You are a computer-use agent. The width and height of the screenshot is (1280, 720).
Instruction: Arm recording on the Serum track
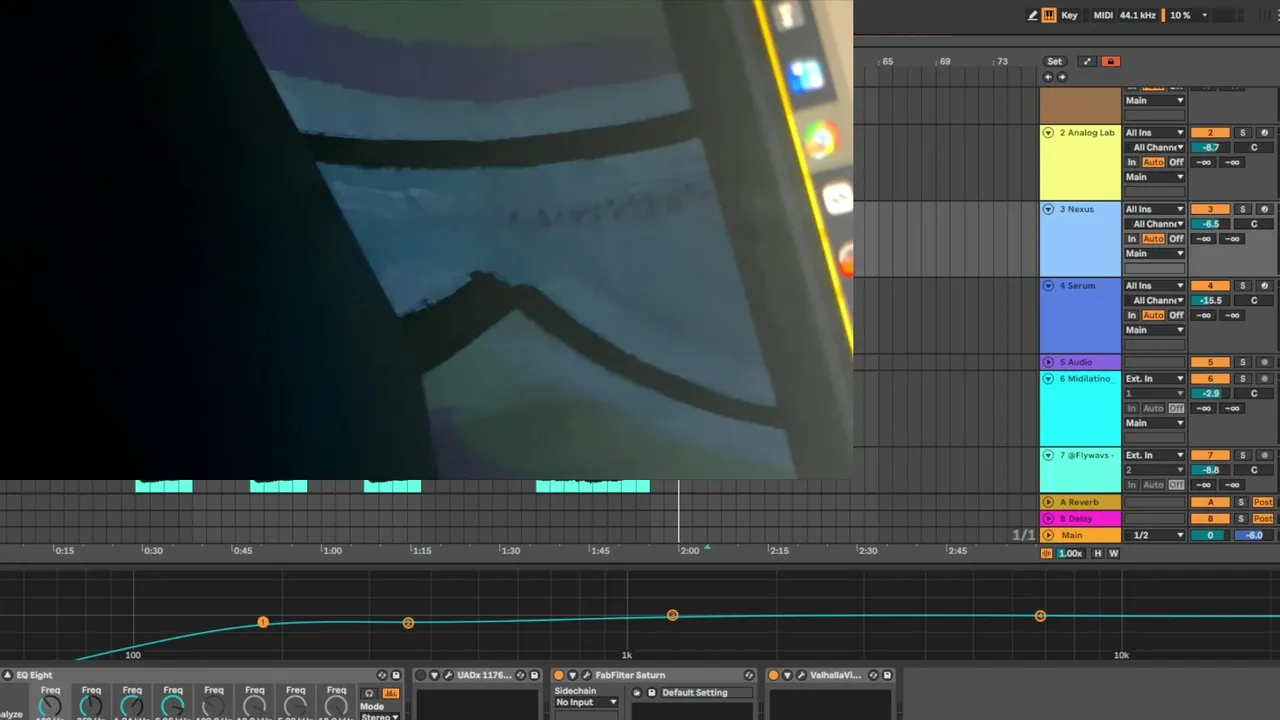point(1264,285)
